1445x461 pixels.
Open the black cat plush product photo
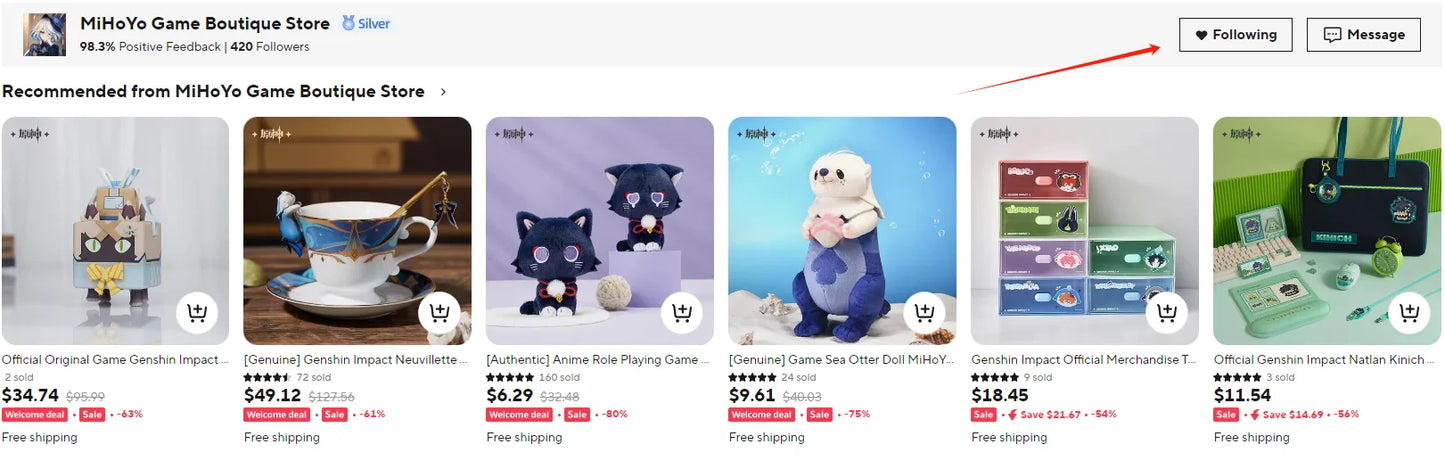click(x=600, y=231)
